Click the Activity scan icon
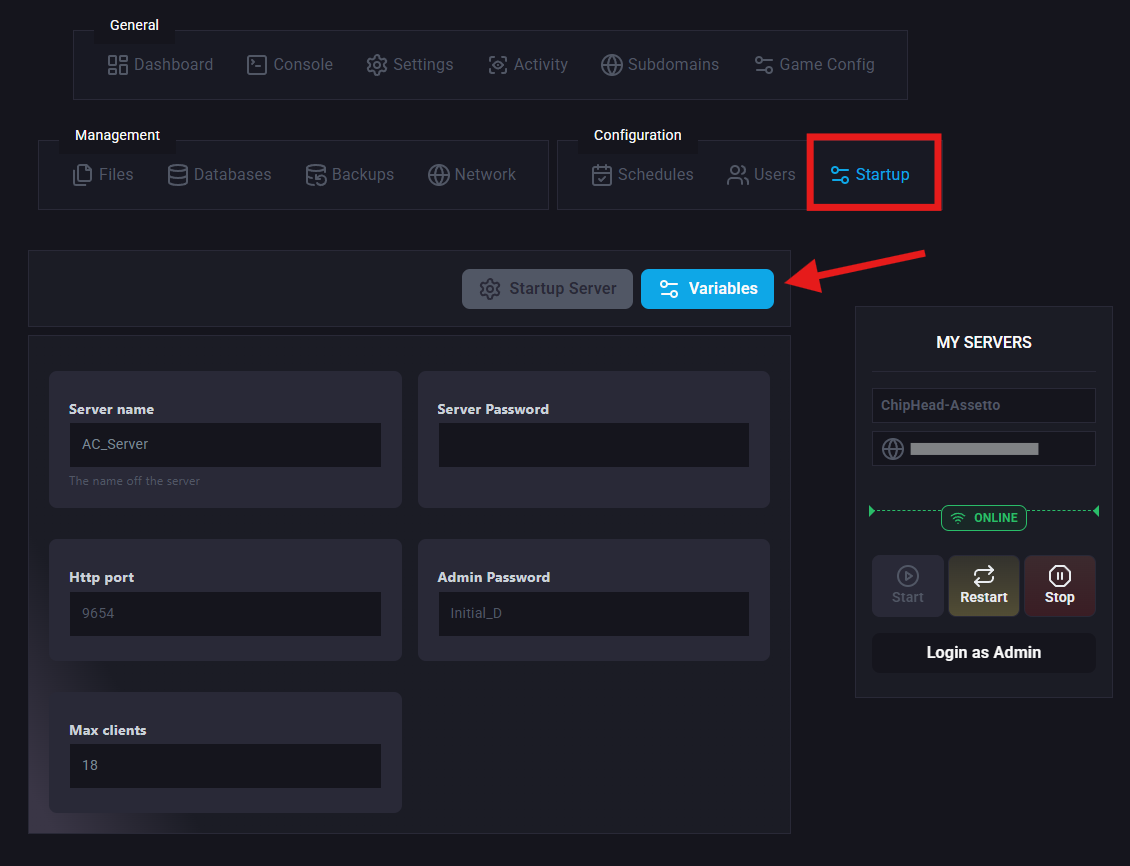This screenshot has height=866, width=1130. coord(497,65)
